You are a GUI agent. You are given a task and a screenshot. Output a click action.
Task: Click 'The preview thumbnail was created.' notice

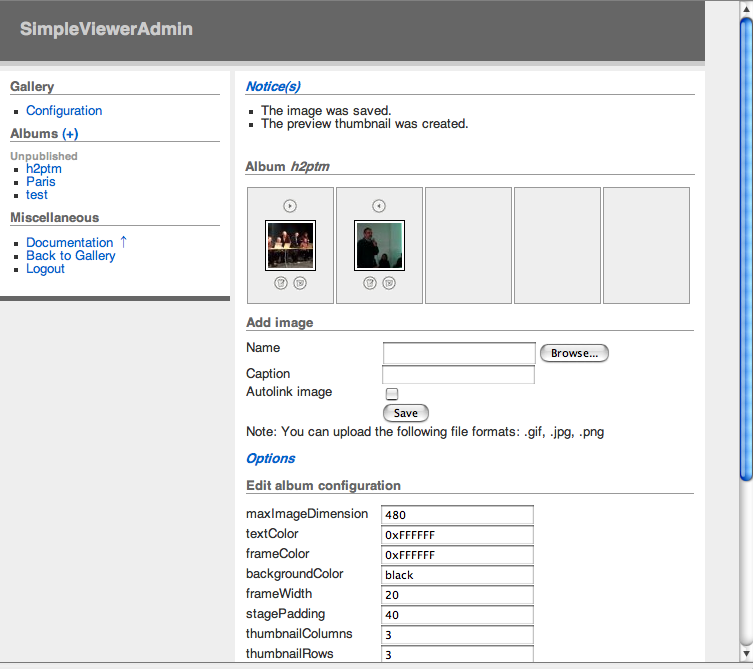[x=364, y=123]
